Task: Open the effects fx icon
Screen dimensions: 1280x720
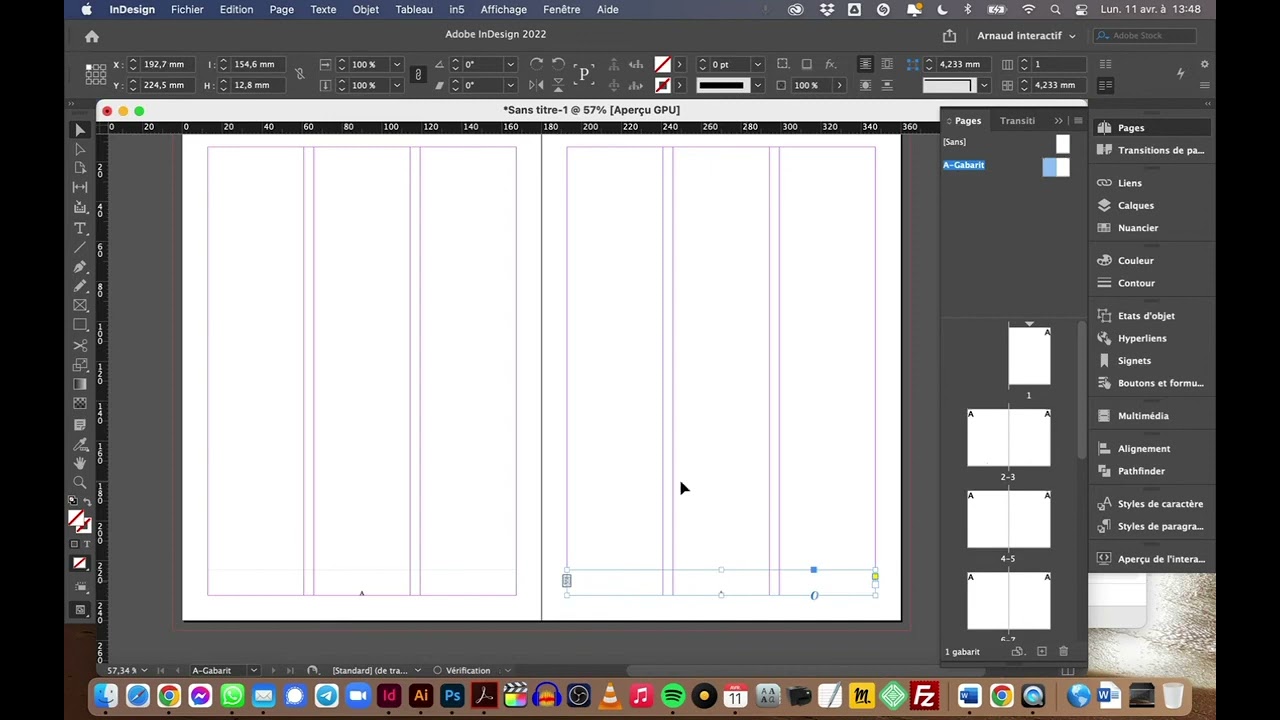Action: coord(830,64)
